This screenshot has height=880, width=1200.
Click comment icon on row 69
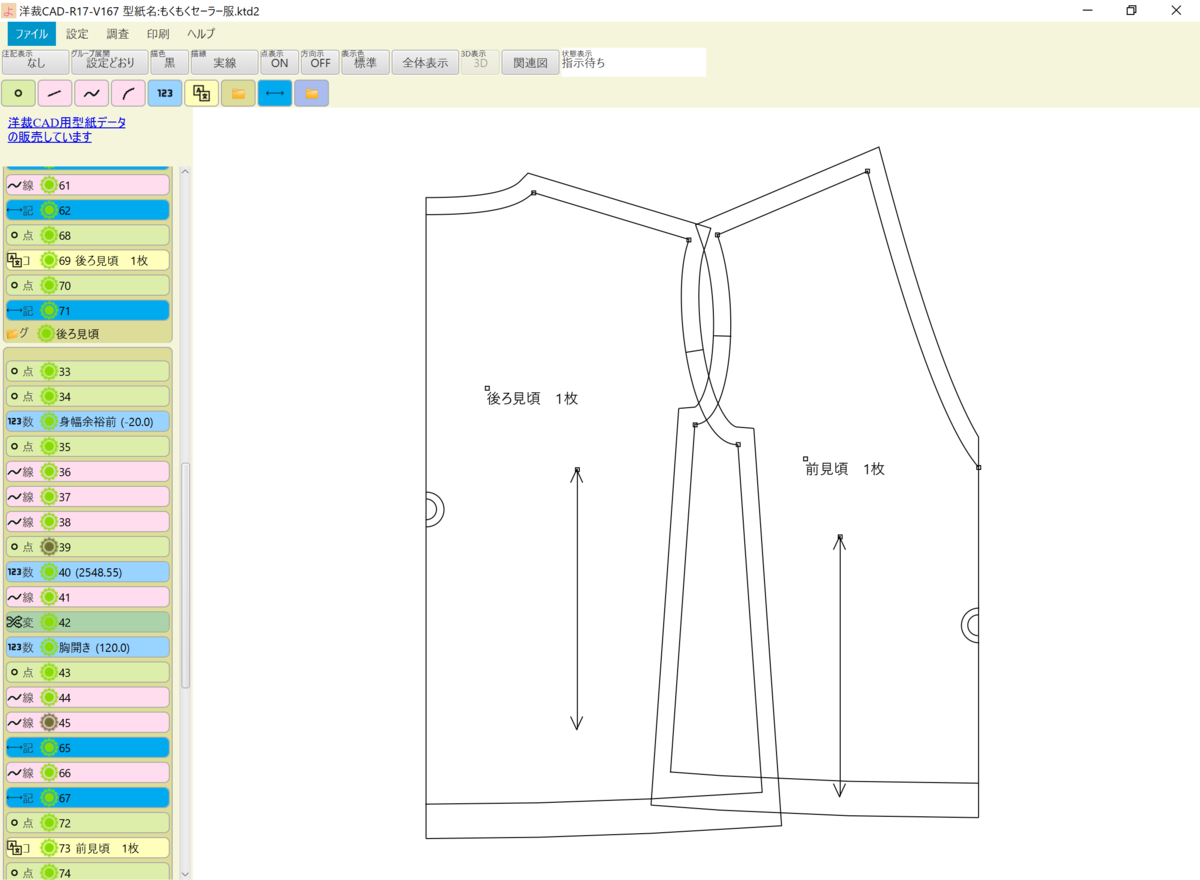[14, 260]
